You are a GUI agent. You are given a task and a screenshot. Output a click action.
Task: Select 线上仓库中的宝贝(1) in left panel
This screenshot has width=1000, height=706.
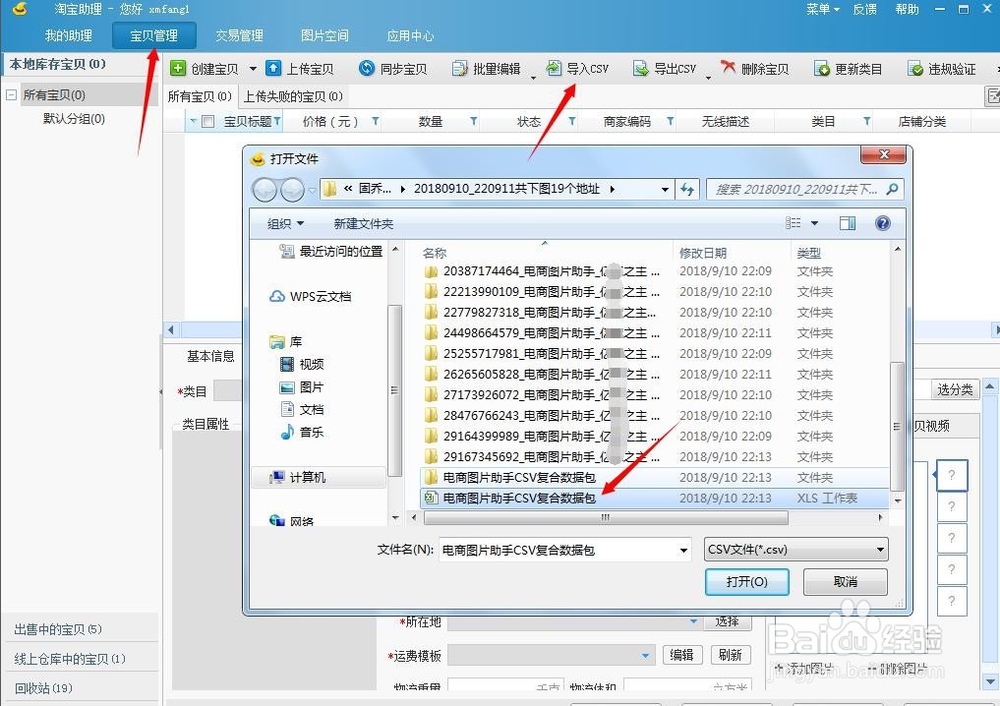tap(80, 659)
